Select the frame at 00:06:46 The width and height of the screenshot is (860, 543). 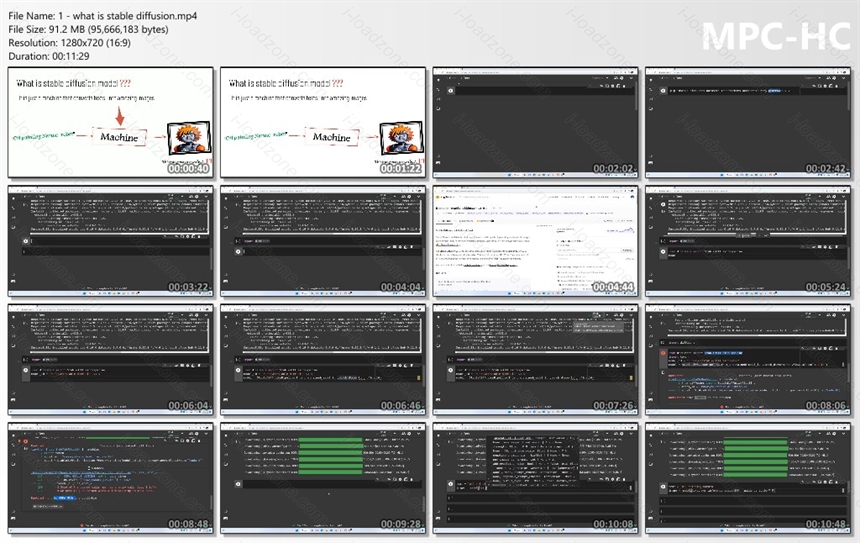coord(323,359)
